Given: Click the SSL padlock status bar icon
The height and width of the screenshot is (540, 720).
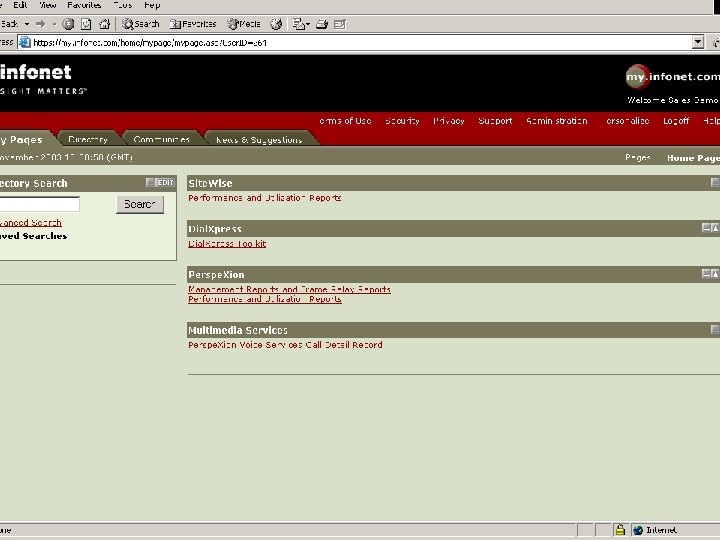Looking at the screenshot, I should (620, 530).
